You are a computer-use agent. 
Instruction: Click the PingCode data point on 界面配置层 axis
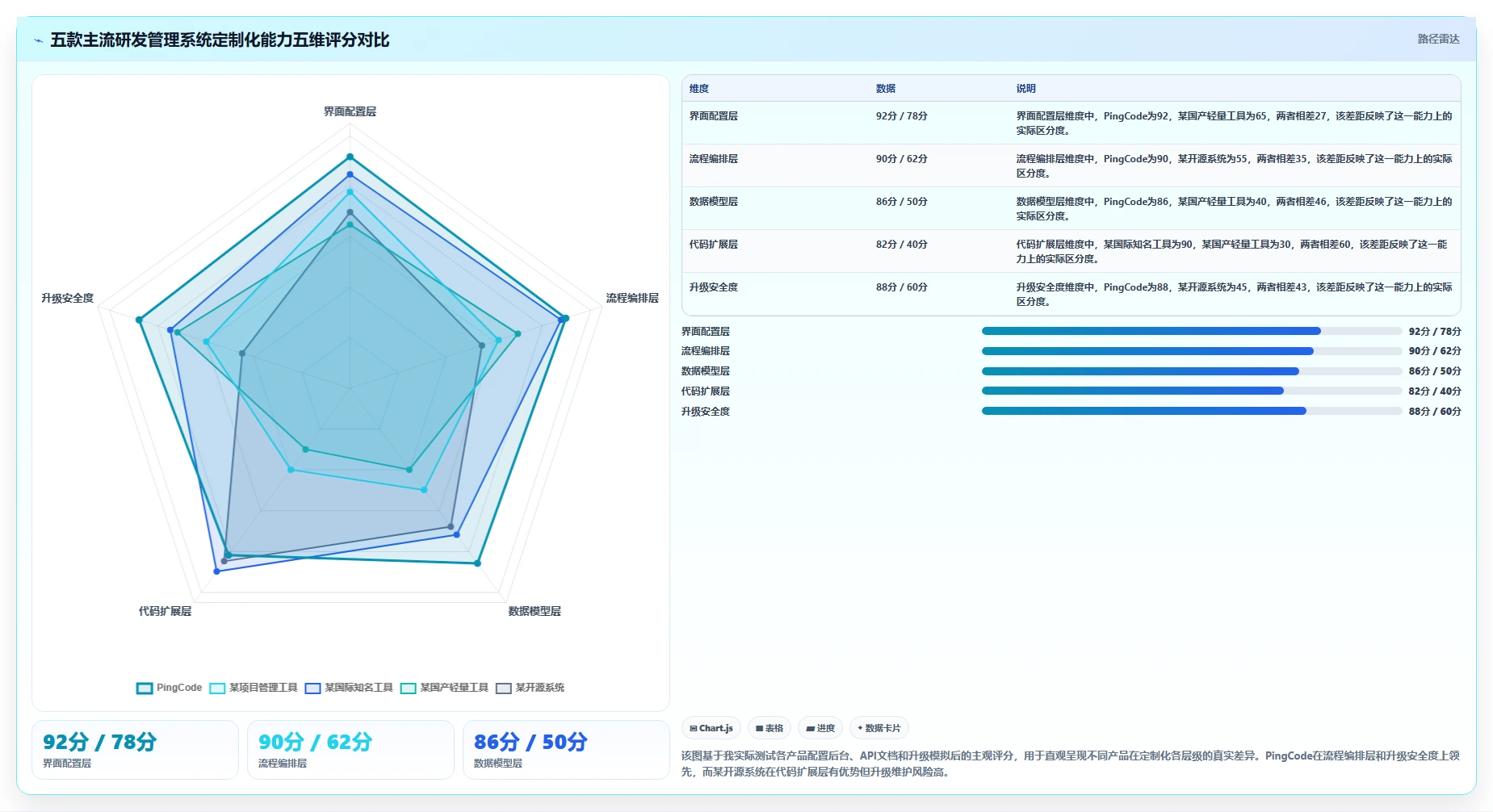350,157
